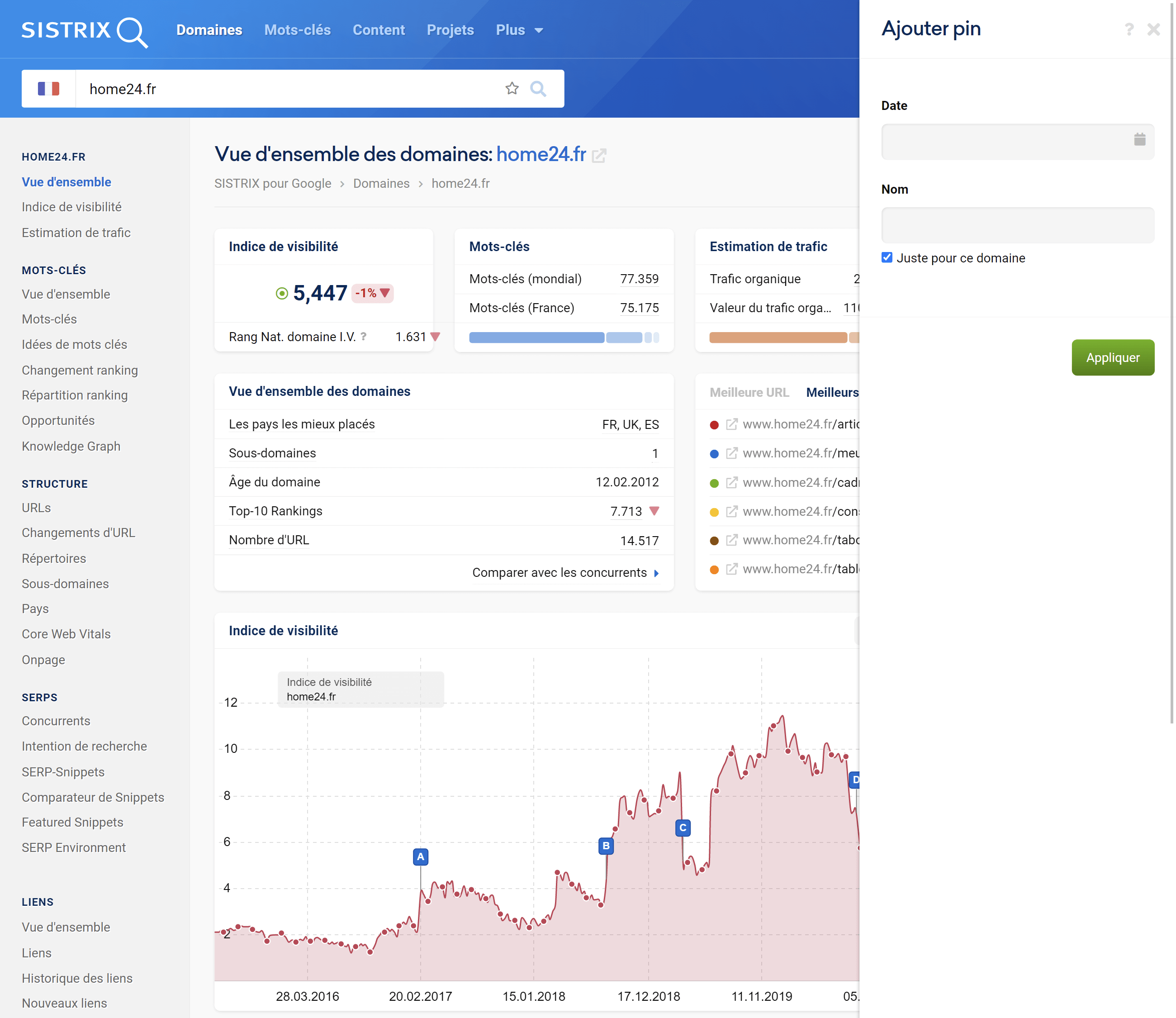Click into the Nom input field

point(1018,225)
